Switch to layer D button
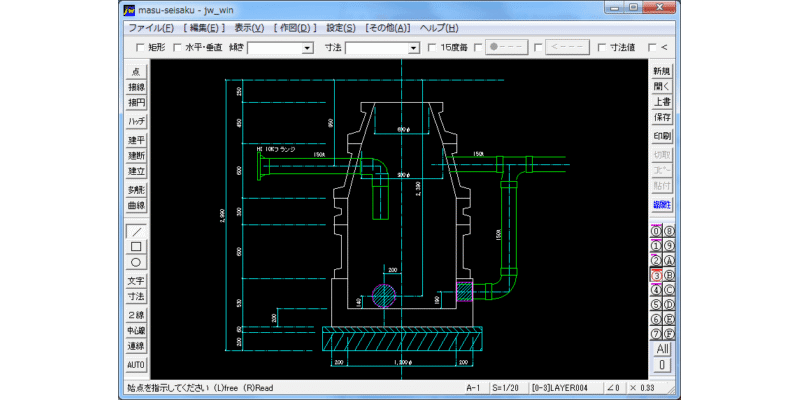This screenshot has height=400, width=800. click(x=669, y=305)
